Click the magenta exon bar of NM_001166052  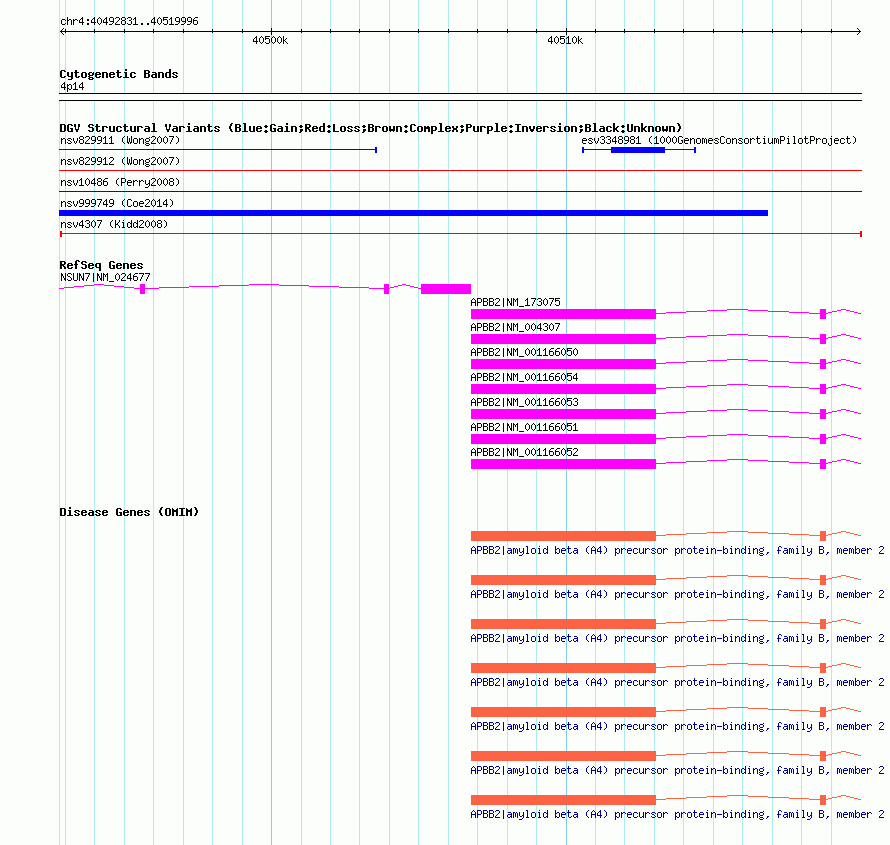563,464
